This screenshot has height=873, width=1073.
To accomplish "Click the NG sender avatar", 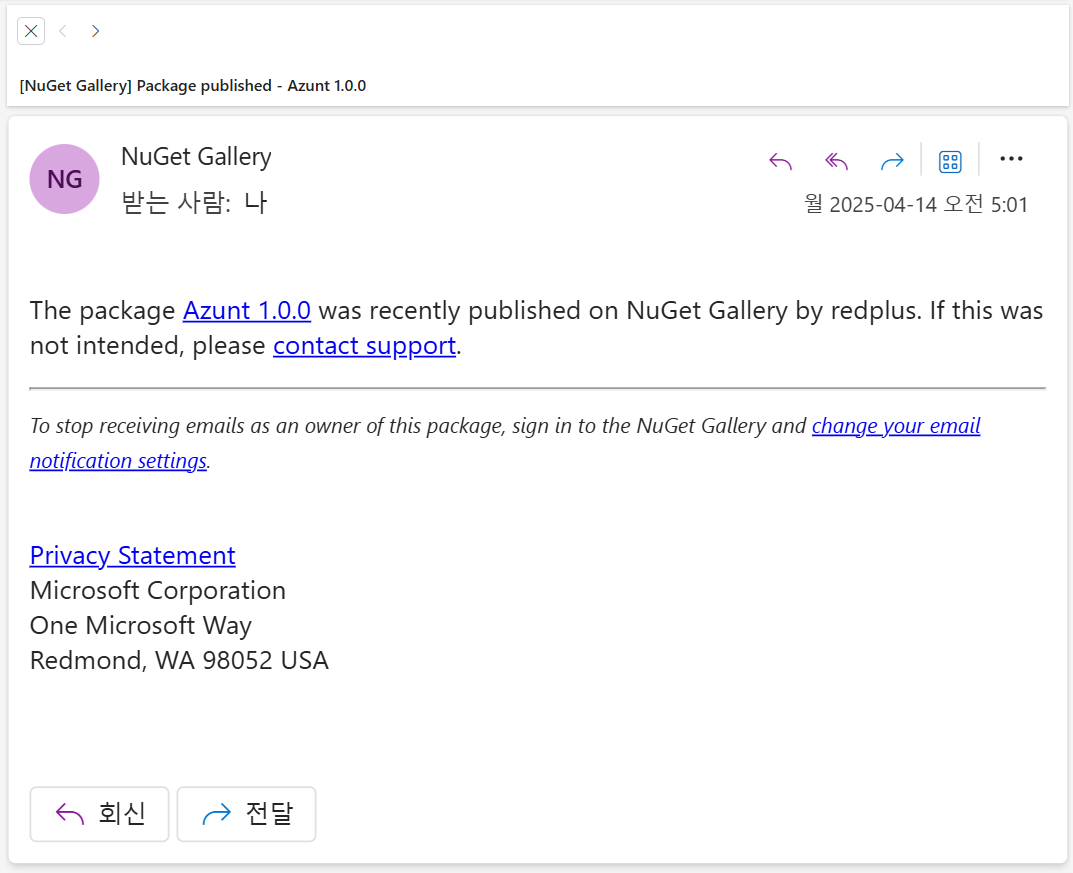I will click(x=65, y=179).
